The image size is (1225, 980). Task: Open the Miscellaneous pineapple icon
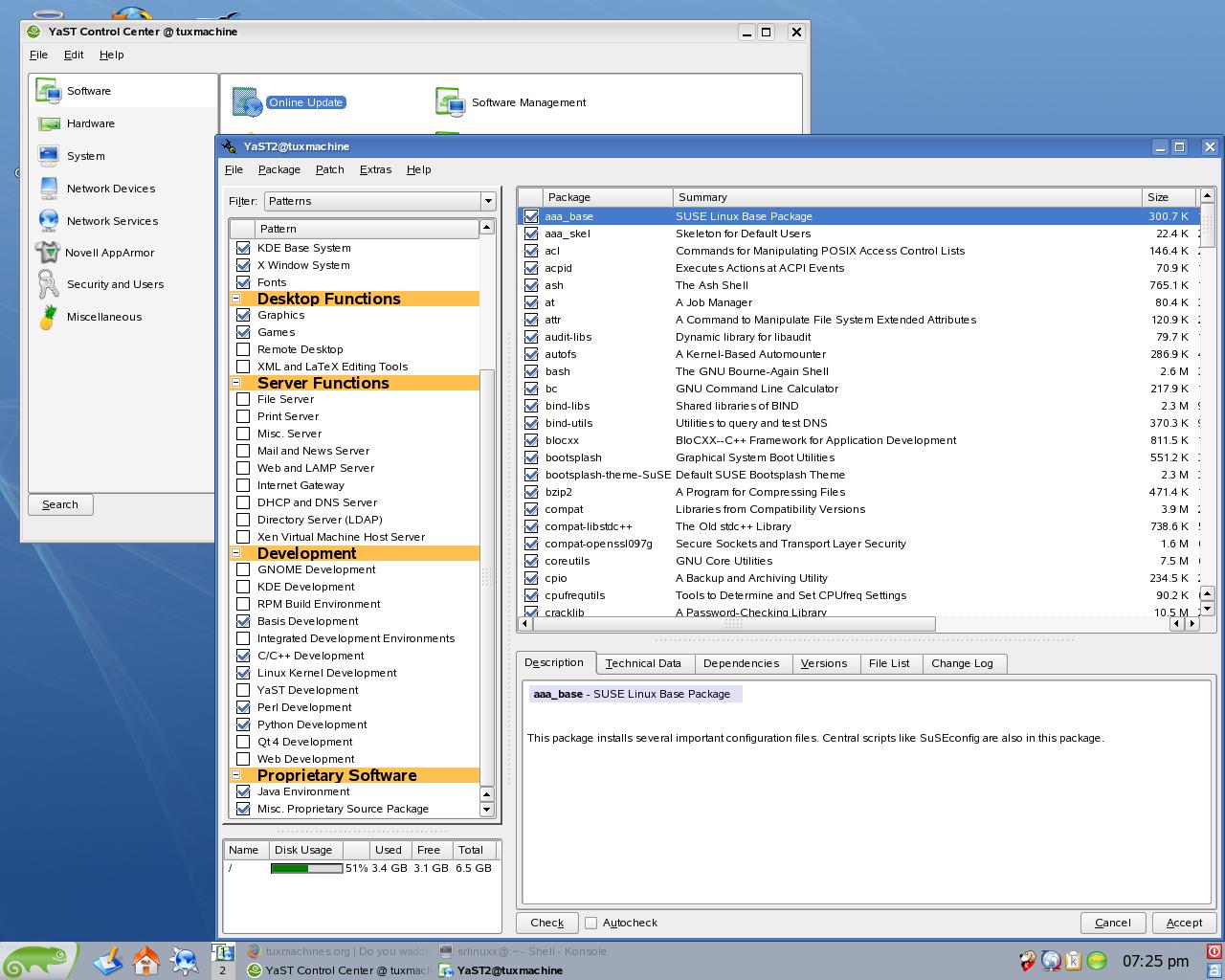click(48, 317)
